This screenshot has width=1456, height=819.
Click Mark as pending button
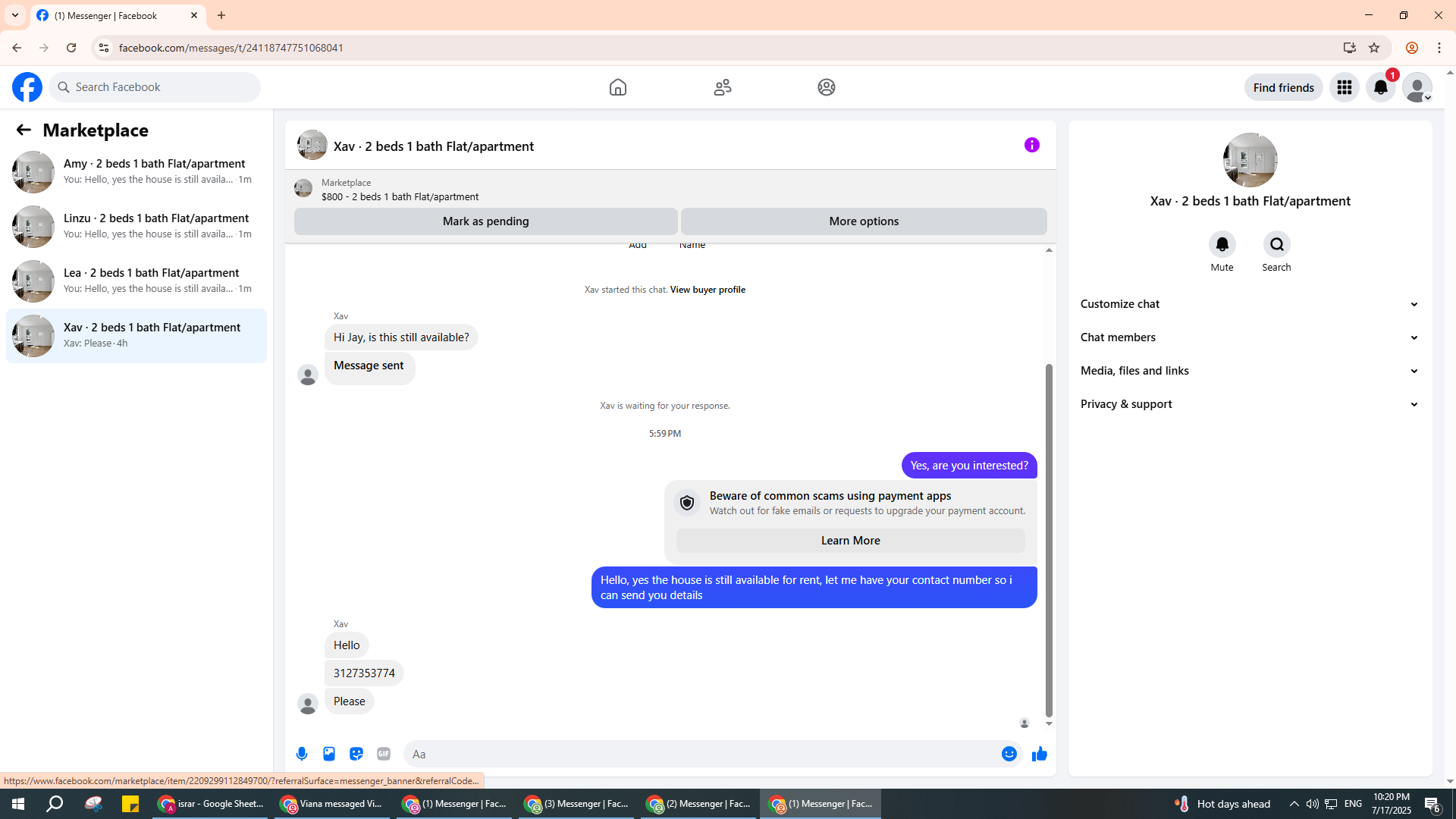pos(486,221)
